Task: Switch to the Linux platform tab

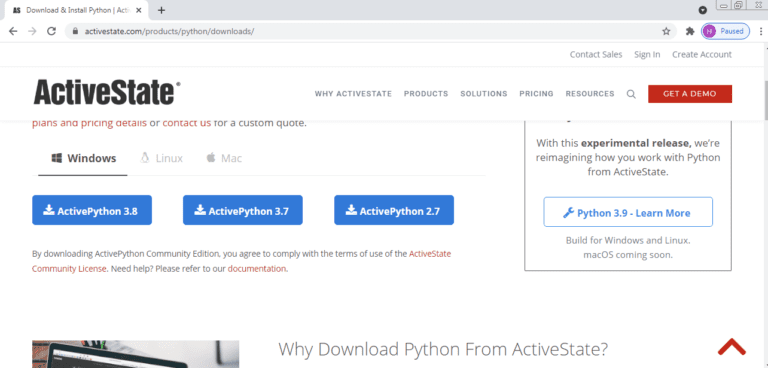Action: (x=161, y=158)
